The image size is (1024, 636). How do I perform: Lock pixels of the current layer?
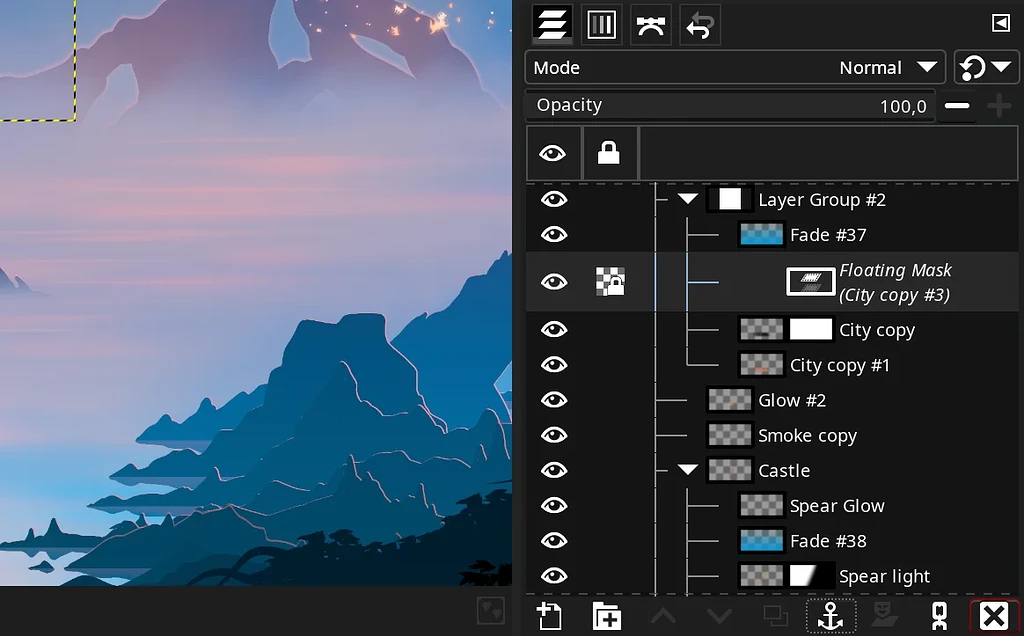(x=610, y=152)
